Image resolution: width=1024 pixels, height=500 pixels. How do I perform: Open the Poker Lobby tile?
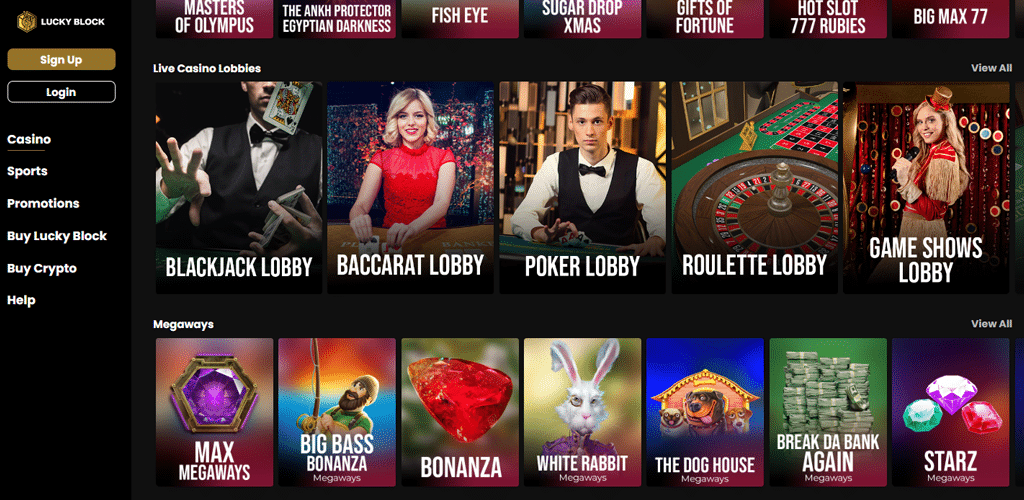[x=583, y=187]
